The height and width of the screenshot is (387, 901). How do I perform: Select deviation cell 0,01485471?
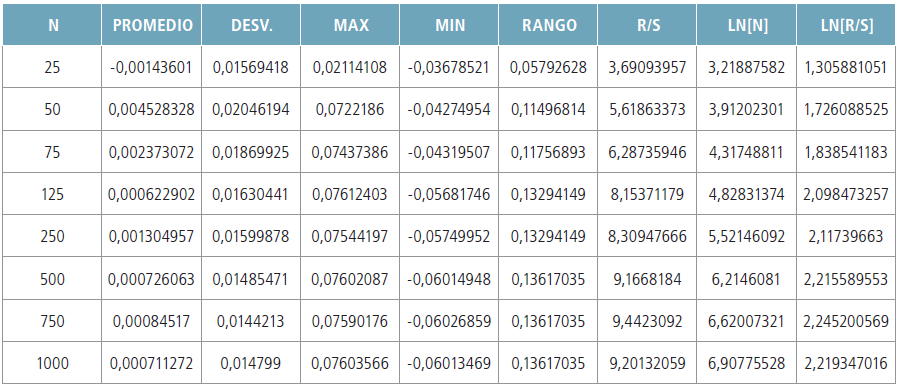click(x=251, y=279)
